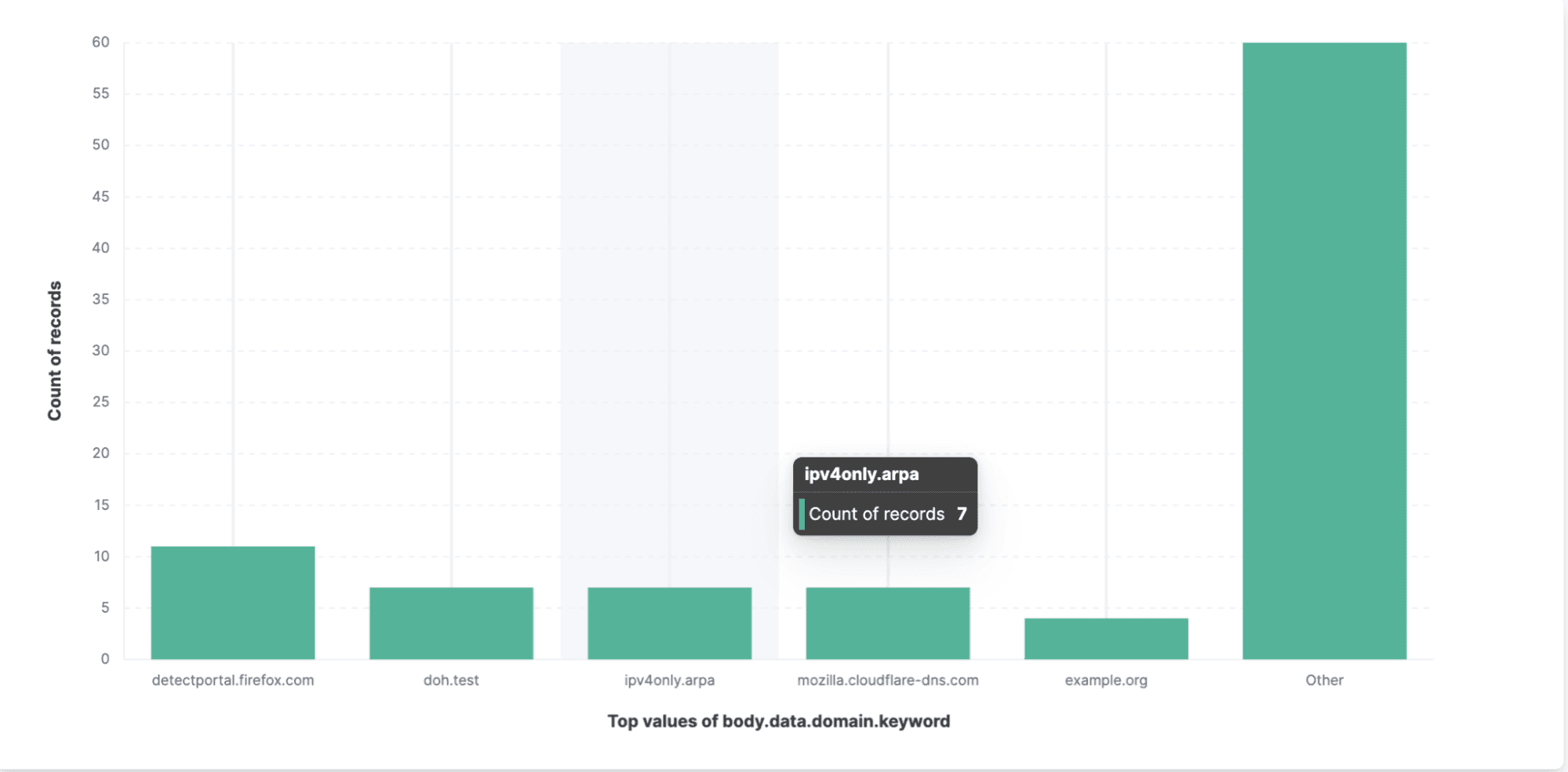Screen dimensions: 1568x772
Task: Click the Other x-axis label
Action: [1324, 680]
